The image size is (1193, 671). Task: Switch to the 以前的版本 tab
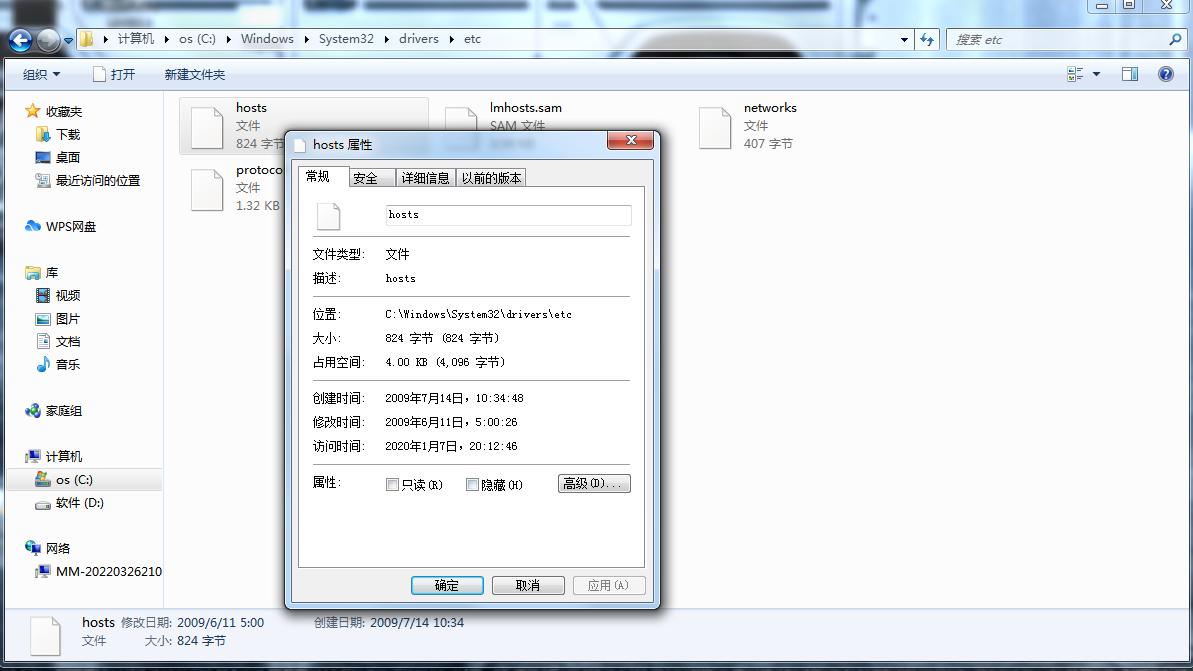tap(491, 177)
